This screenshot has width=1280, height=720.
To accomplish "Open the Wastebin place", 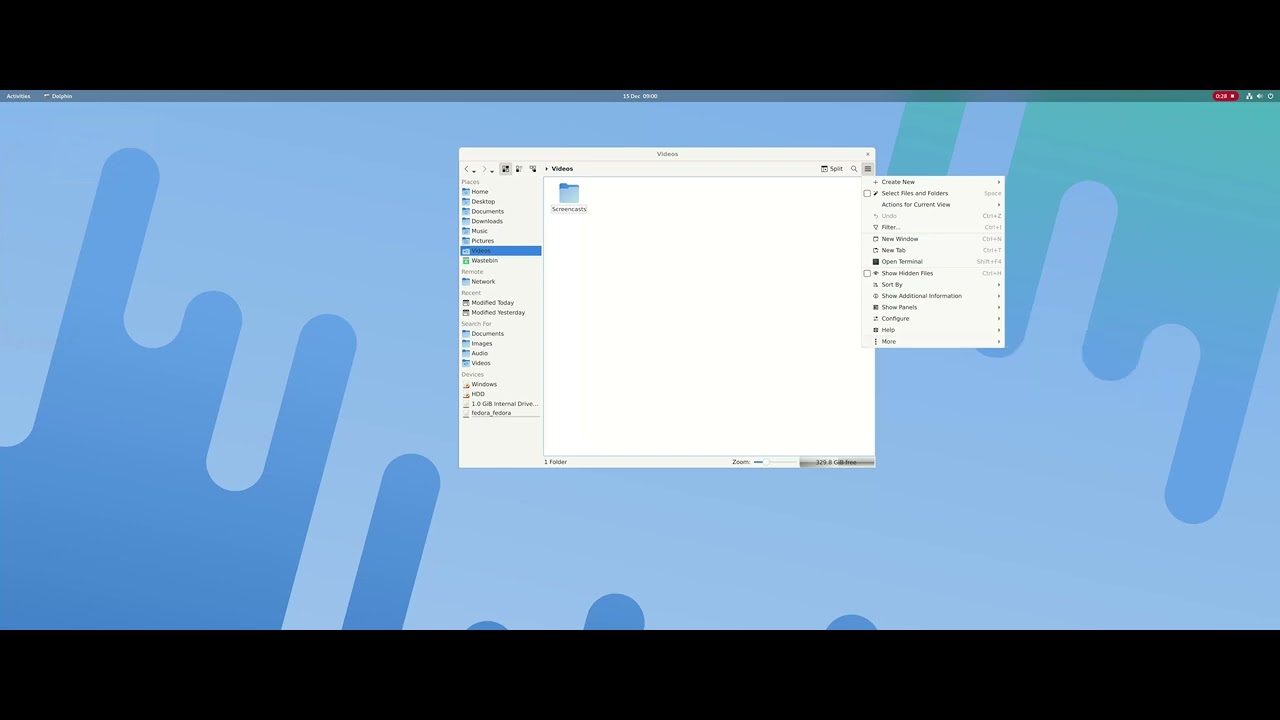I will (x=501, y=260).
